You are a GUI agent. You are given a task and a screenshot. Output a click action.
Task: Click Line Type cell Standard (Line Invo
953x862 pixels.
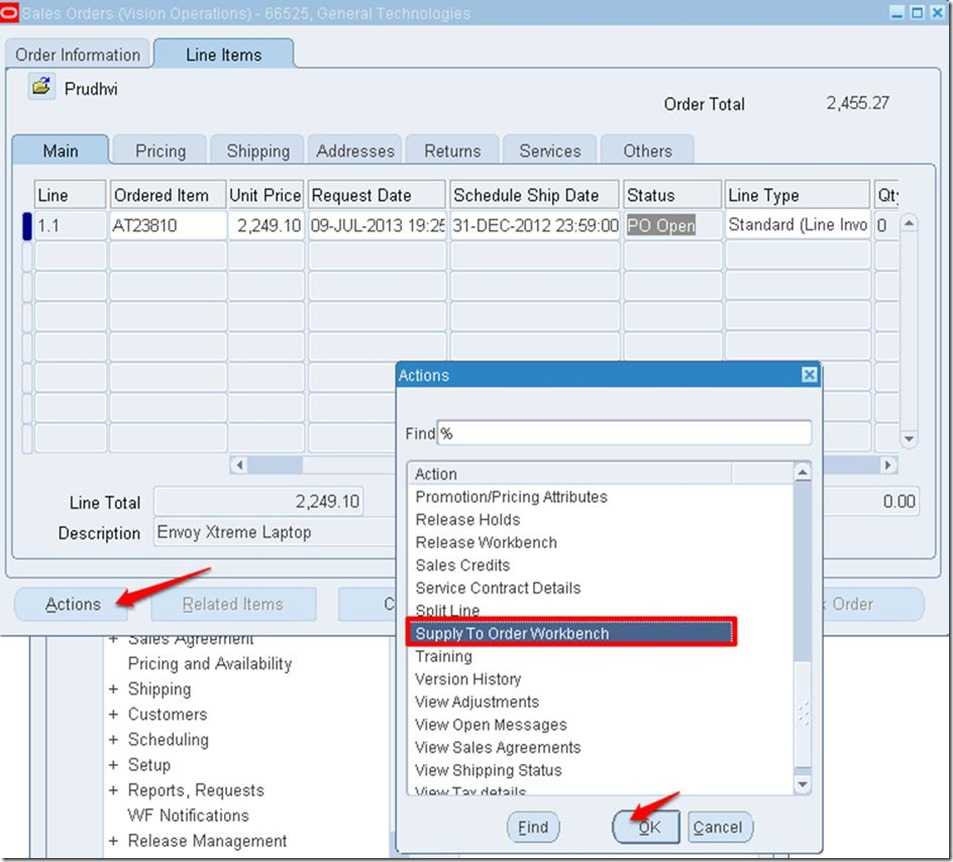tap(797, 226)
